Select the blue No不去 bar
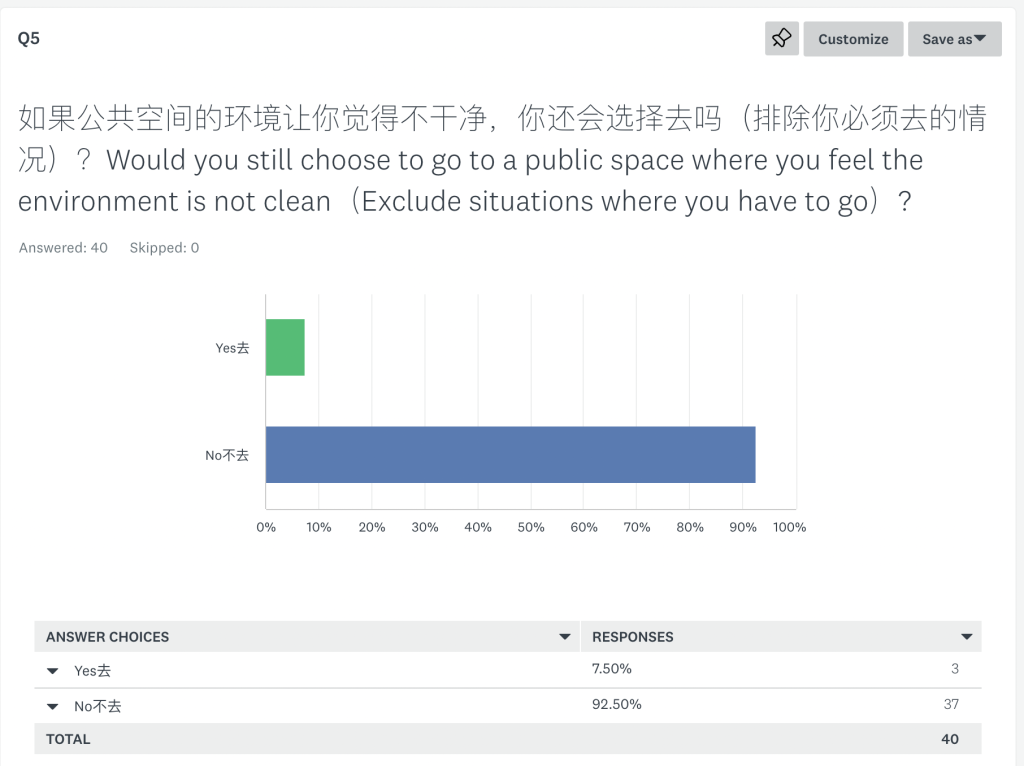 pyautogui.click(x=511, y=455)
